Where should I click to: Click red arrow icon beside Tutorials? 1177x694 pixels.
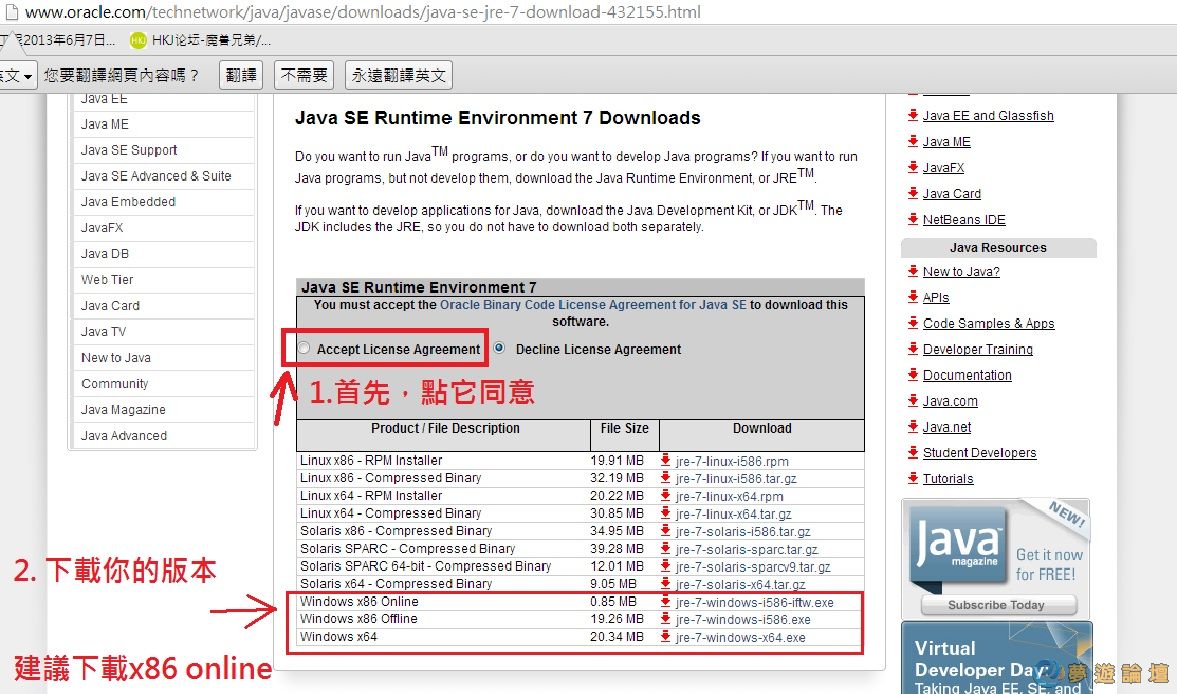click(x=913, y=479)
